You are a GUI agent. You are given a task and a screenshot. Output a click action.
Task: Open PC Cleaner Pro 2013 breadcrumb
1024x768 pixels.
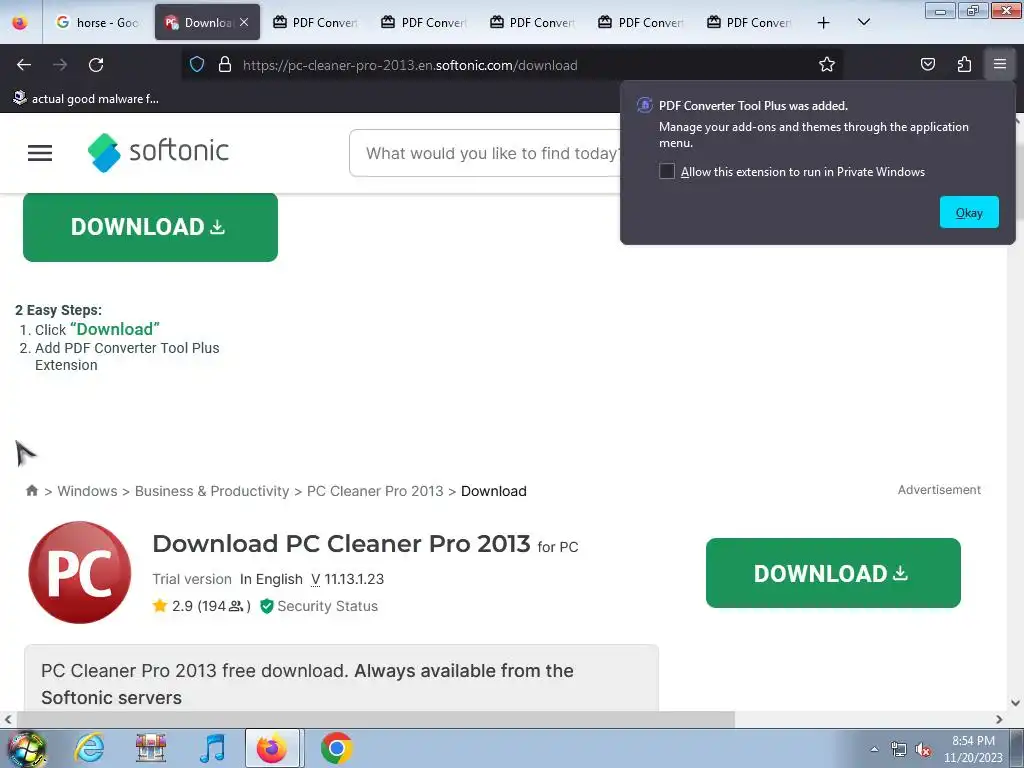(375, 491)
